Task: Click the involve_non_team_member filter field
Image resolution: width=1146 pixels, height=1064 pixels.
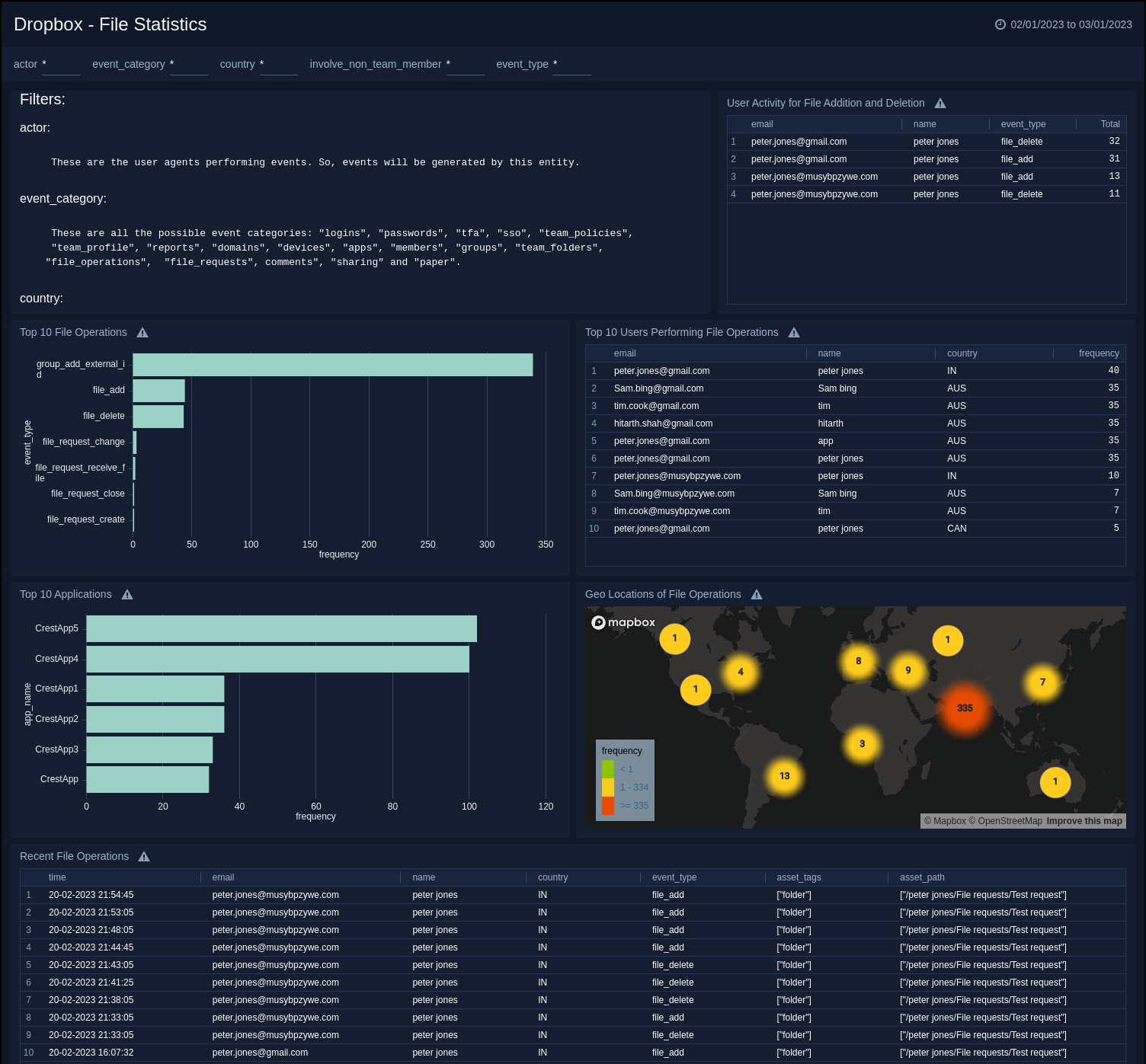Action: point(466,69)
